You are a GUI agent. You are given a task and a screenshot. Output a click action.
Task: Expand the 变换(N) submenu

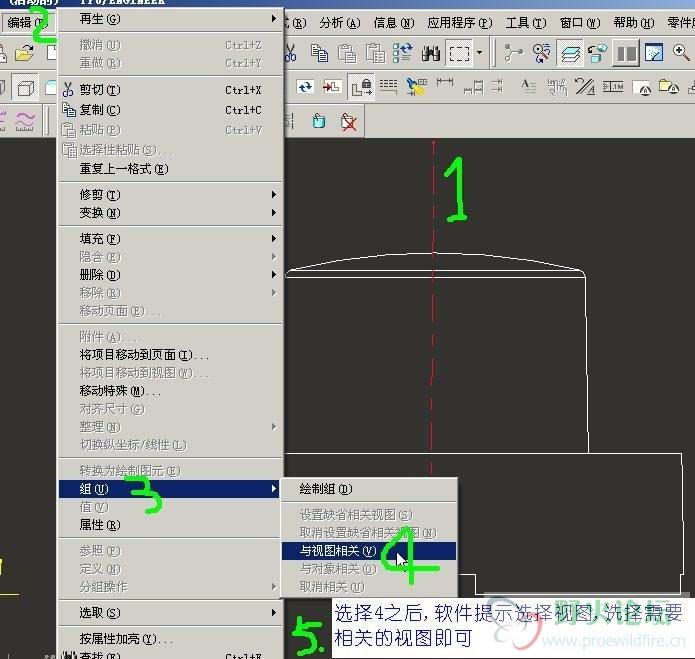coord(170,213)
